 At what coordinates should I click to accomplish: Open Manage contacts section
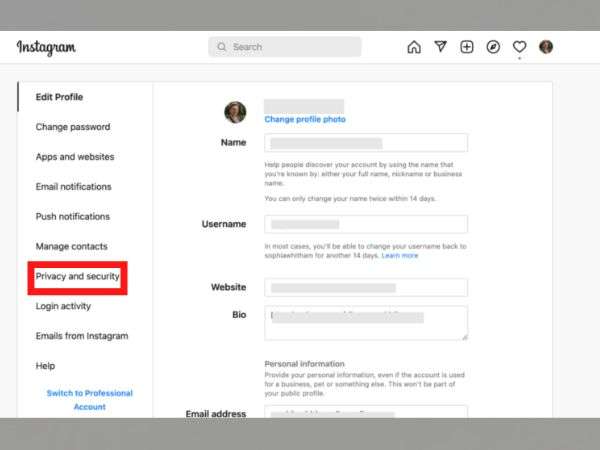(72, 246)
